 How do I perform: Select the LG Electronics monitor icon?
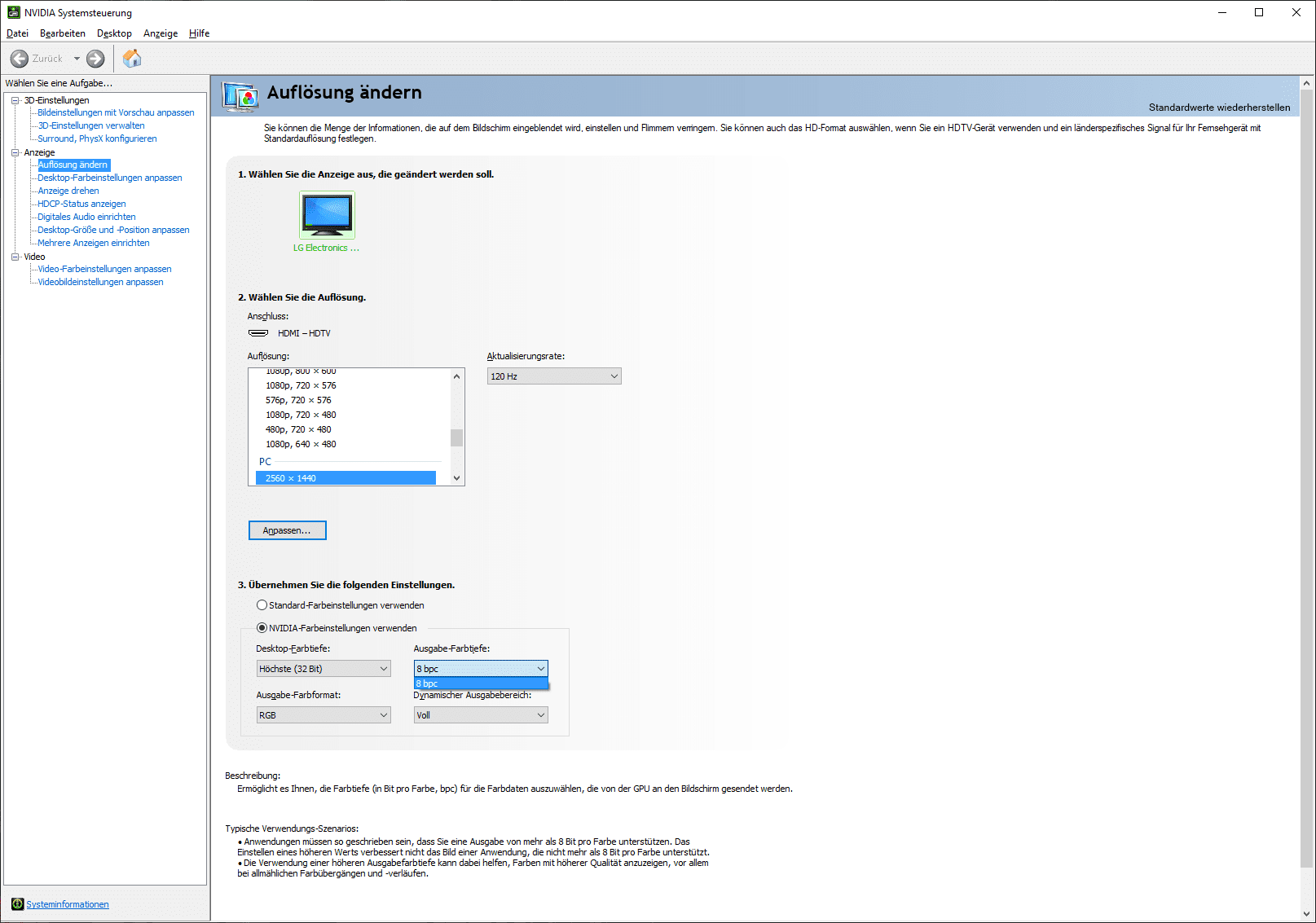click(x=327, y=214)
